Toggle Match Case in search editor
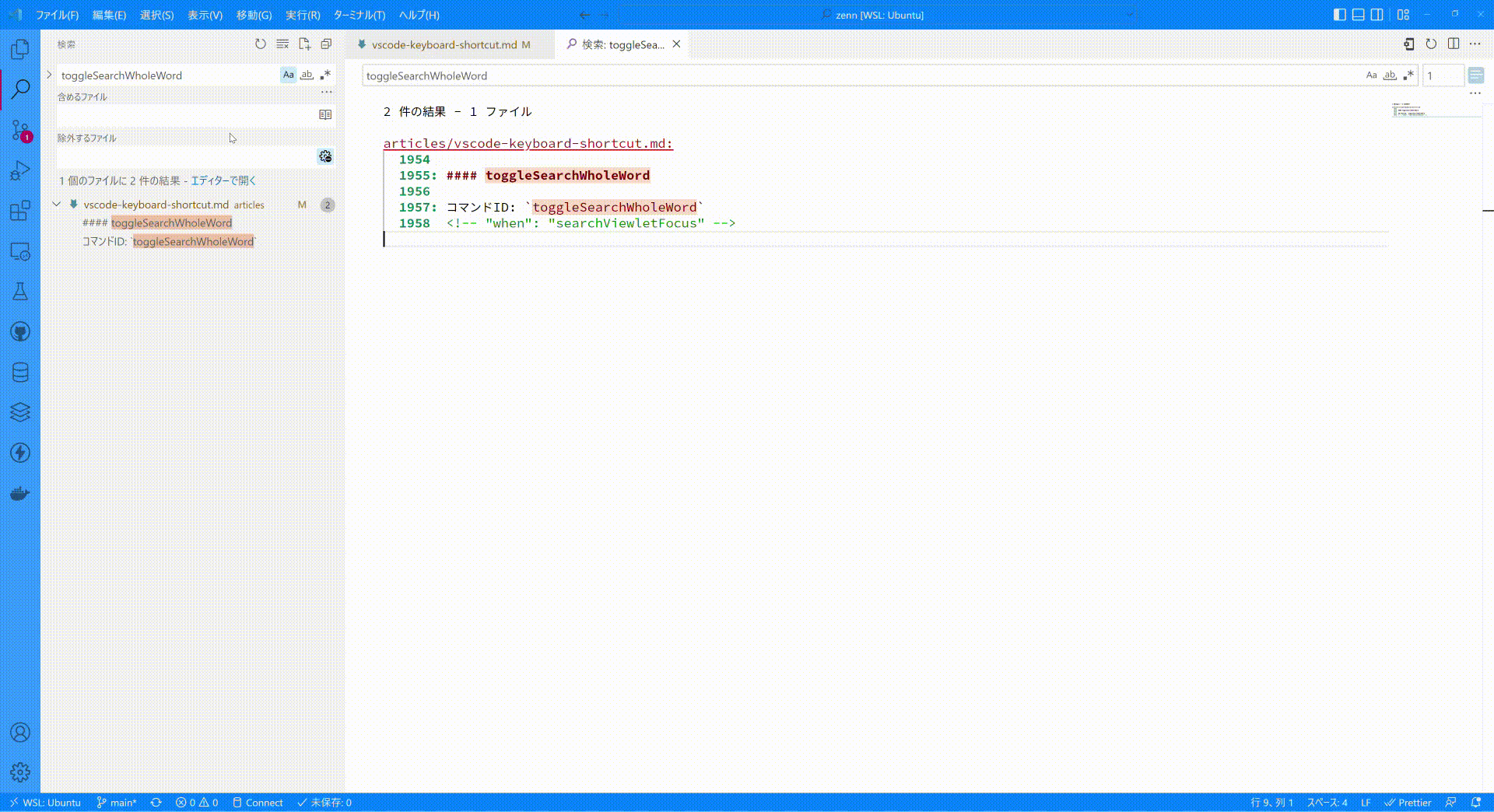 [1372, 75]
